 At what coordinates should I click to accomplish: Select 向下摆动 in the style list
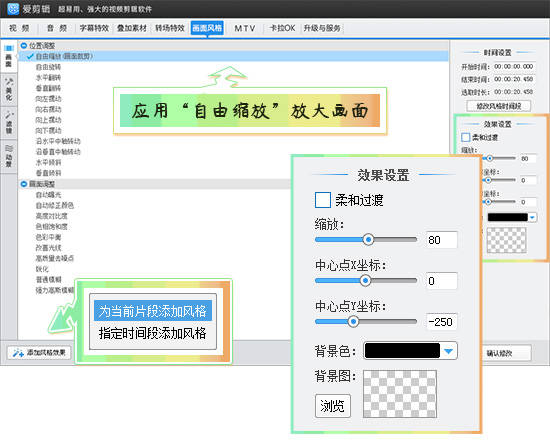(48, 130)
